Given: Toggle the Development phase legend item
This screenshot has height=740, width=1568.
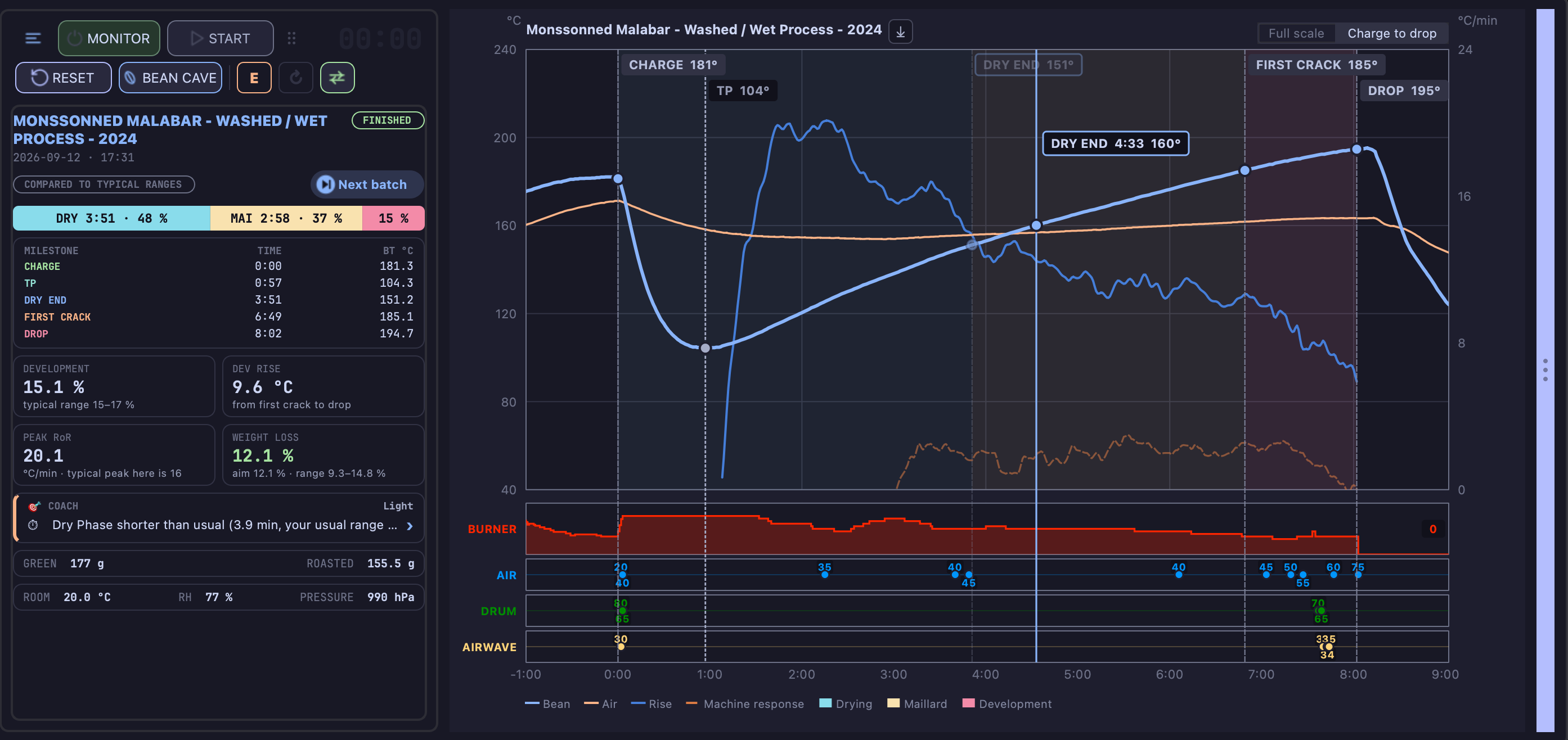Looking at the screenshot, I should tap(1007, 703).
